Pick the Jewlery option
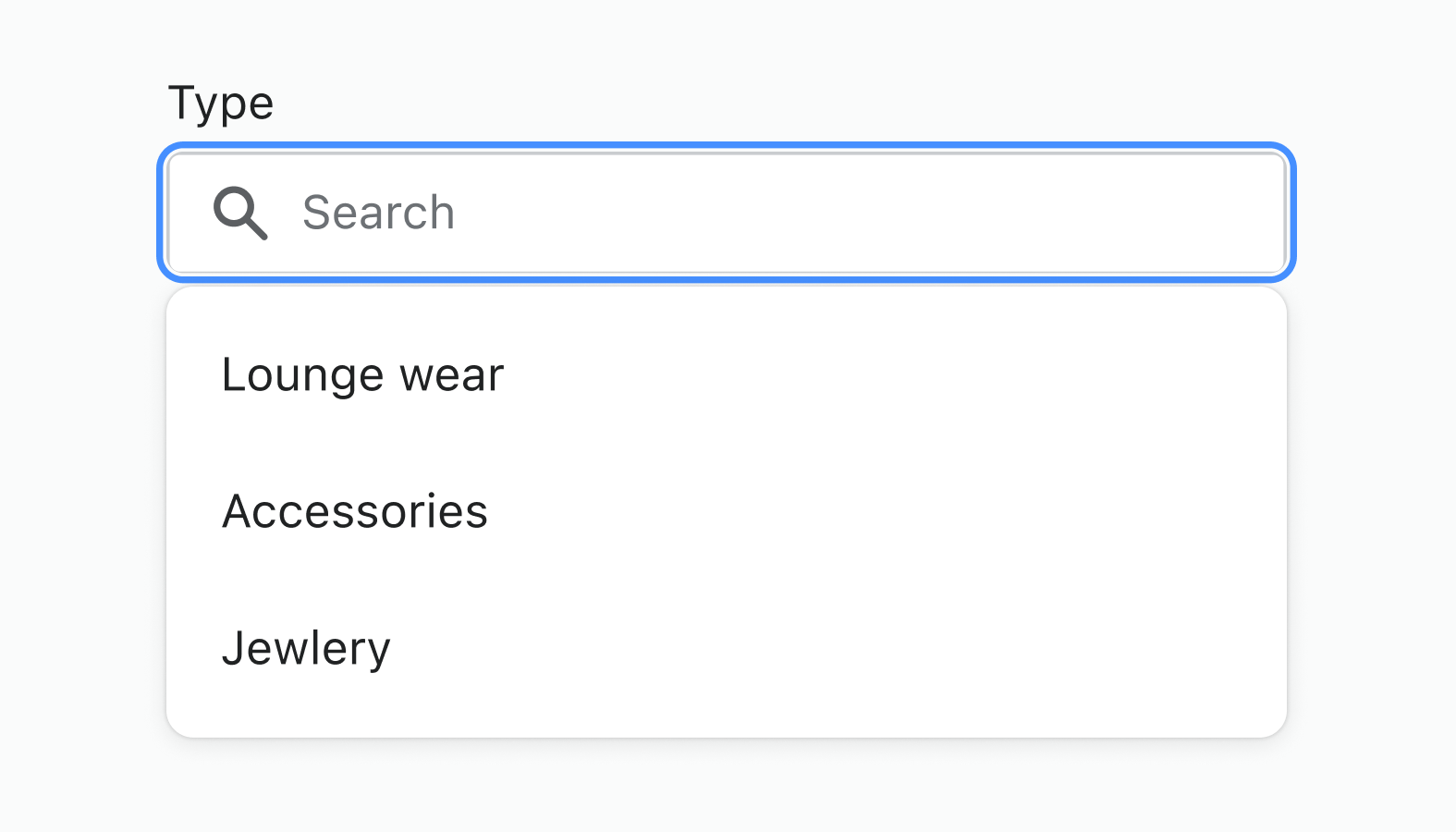 306,648
